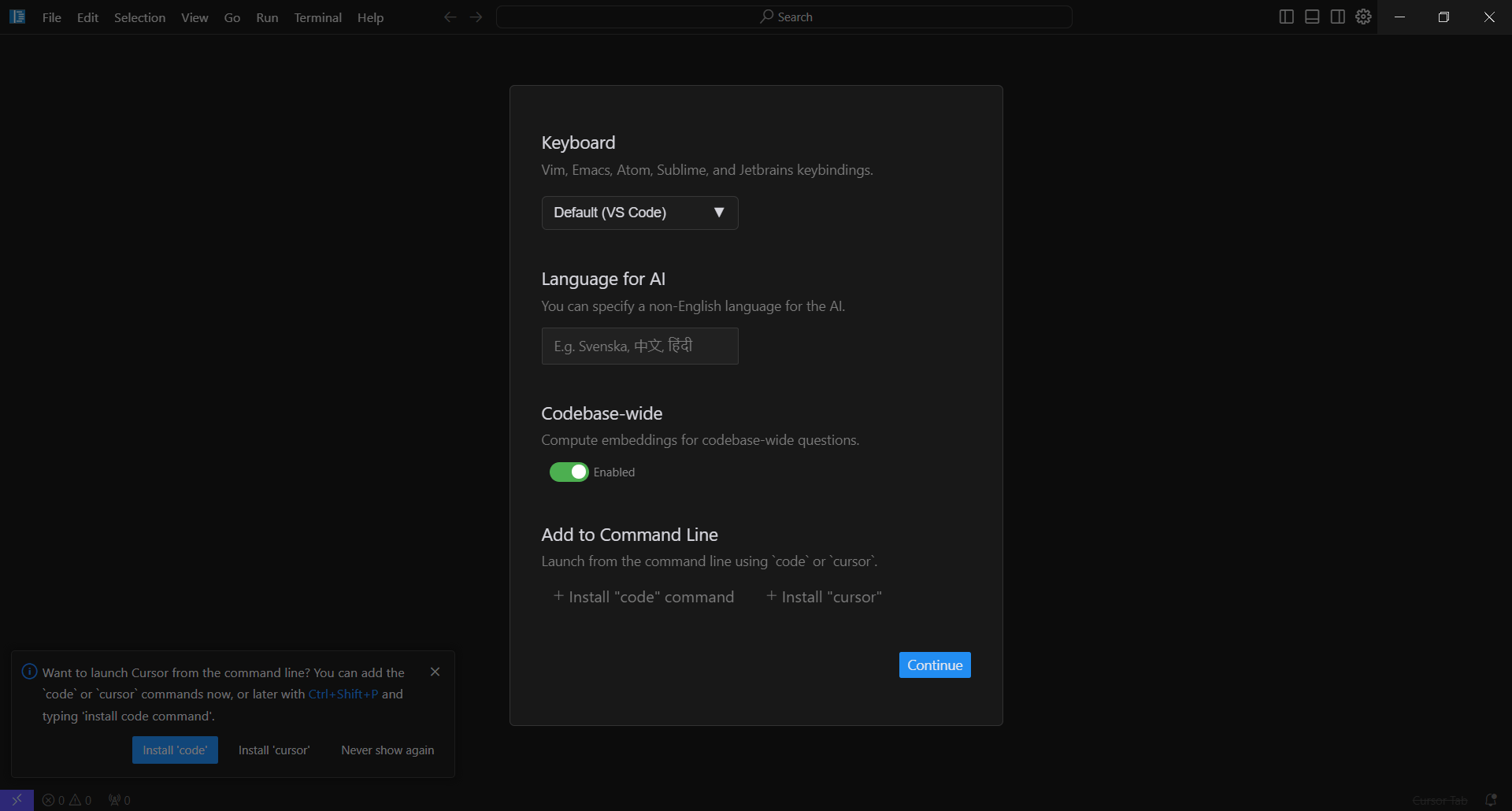Toggle the bottom panel layout icon

pos(1312,17)
